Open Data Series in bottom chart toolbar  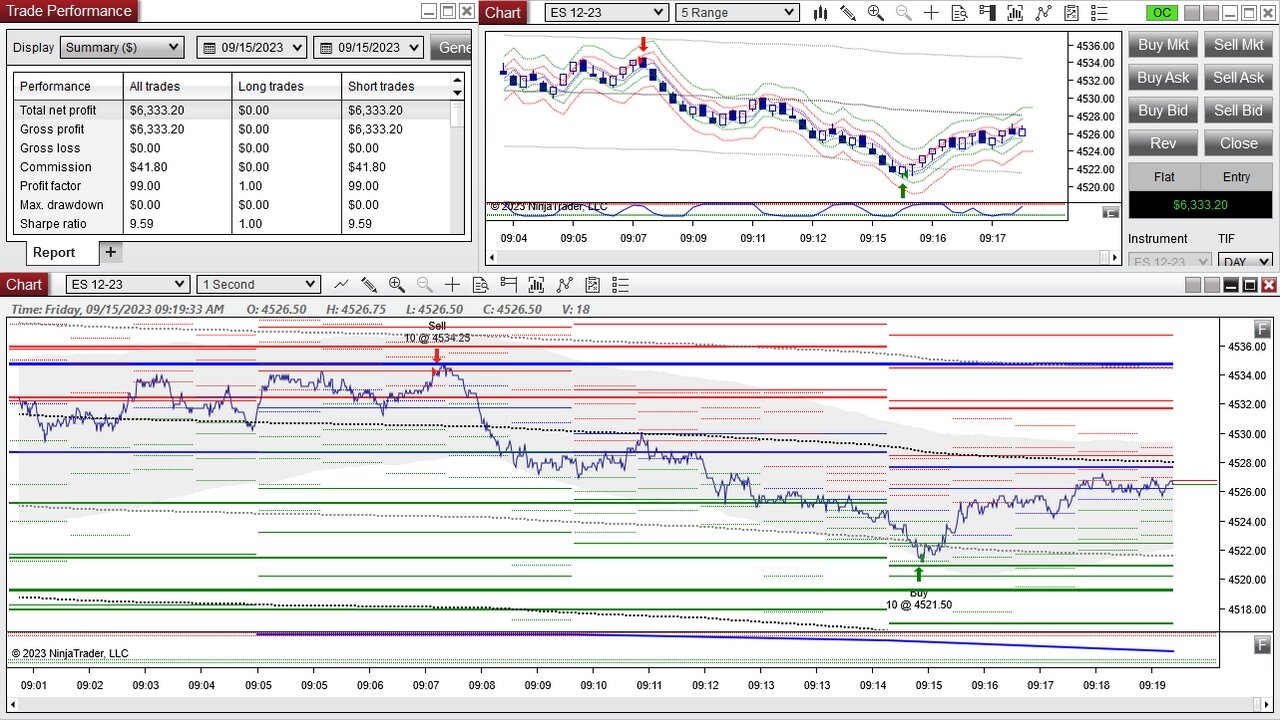tap(537, 285)
